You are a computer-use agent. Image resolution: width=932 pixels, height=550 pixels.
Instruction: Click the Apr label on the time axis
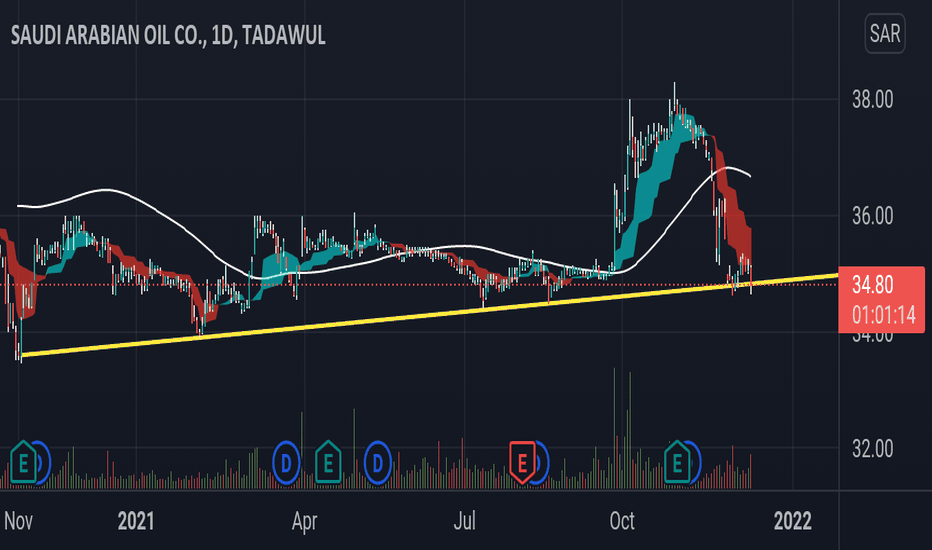pyautogui.click(x=304, y=521)
